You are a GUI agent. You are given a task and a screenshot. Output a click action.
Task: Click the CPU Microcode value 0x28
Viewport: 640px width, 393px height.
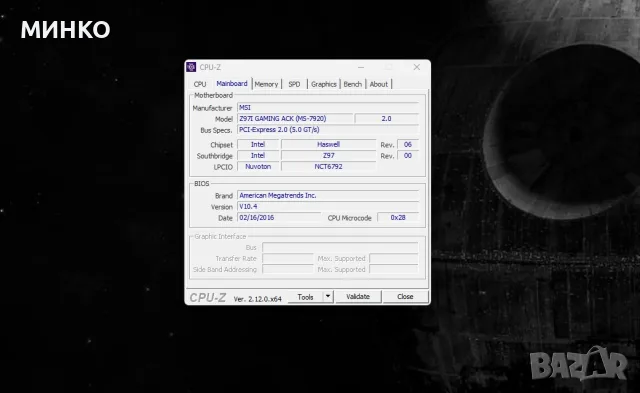coord(398,218)
